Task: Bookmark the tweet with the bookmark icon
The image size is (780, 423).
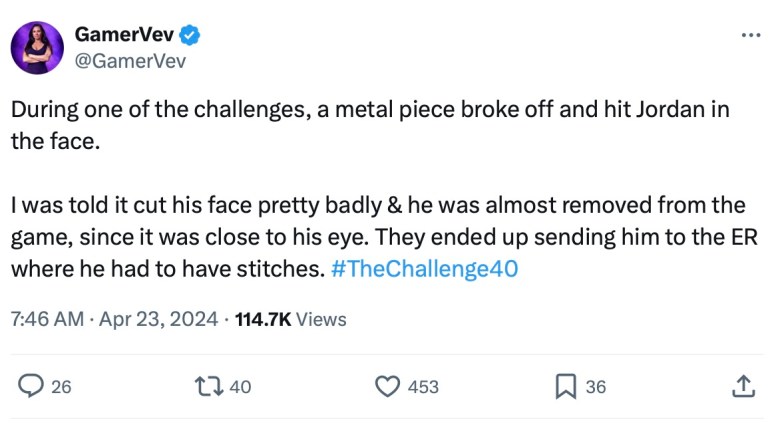Action: point(565,385)
